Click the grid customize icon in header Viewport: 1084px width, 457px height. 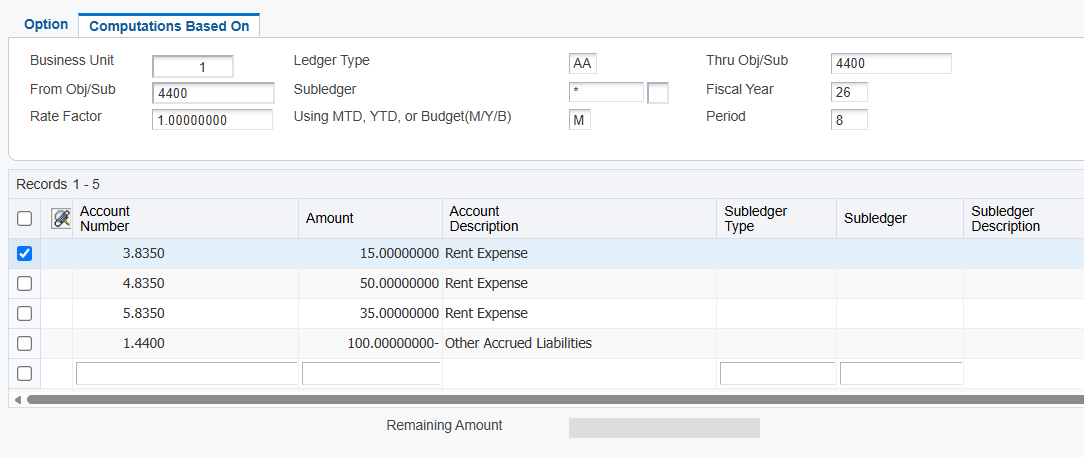[x=61, y=218]
